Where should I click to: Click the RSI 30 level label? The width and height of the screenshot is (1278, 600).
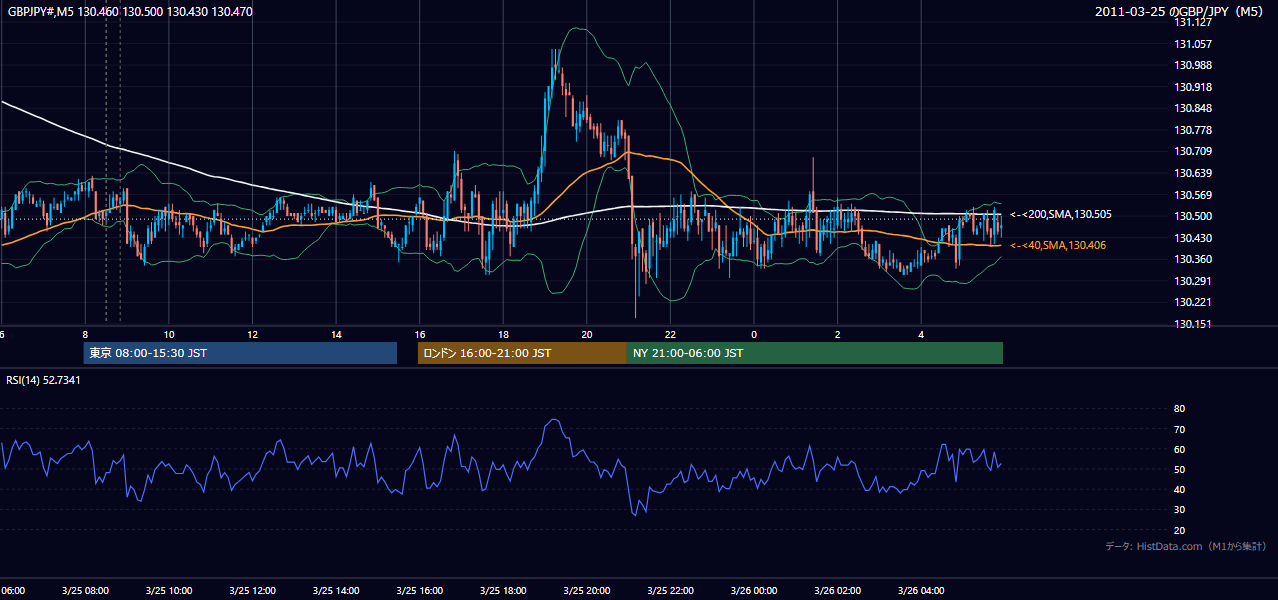(1179, 510)
